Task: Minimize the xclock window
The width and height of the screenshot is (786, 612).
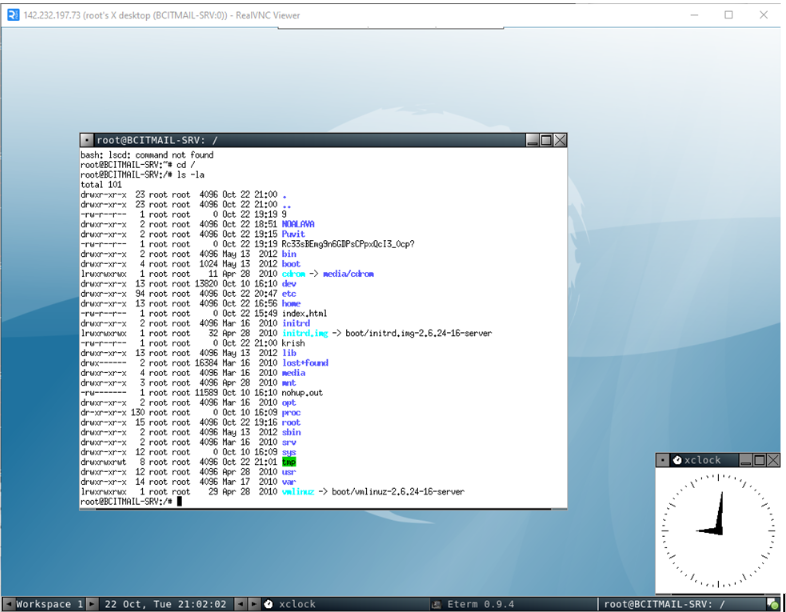Action: pos(748,460)
